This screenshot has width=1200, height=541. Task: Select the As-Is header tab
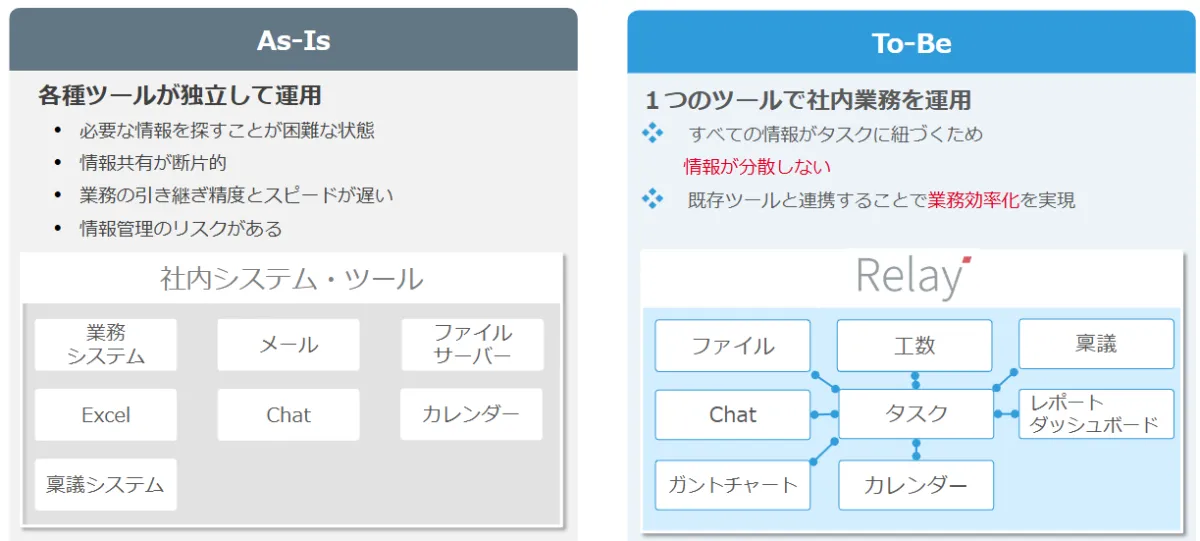click(293, 41)
